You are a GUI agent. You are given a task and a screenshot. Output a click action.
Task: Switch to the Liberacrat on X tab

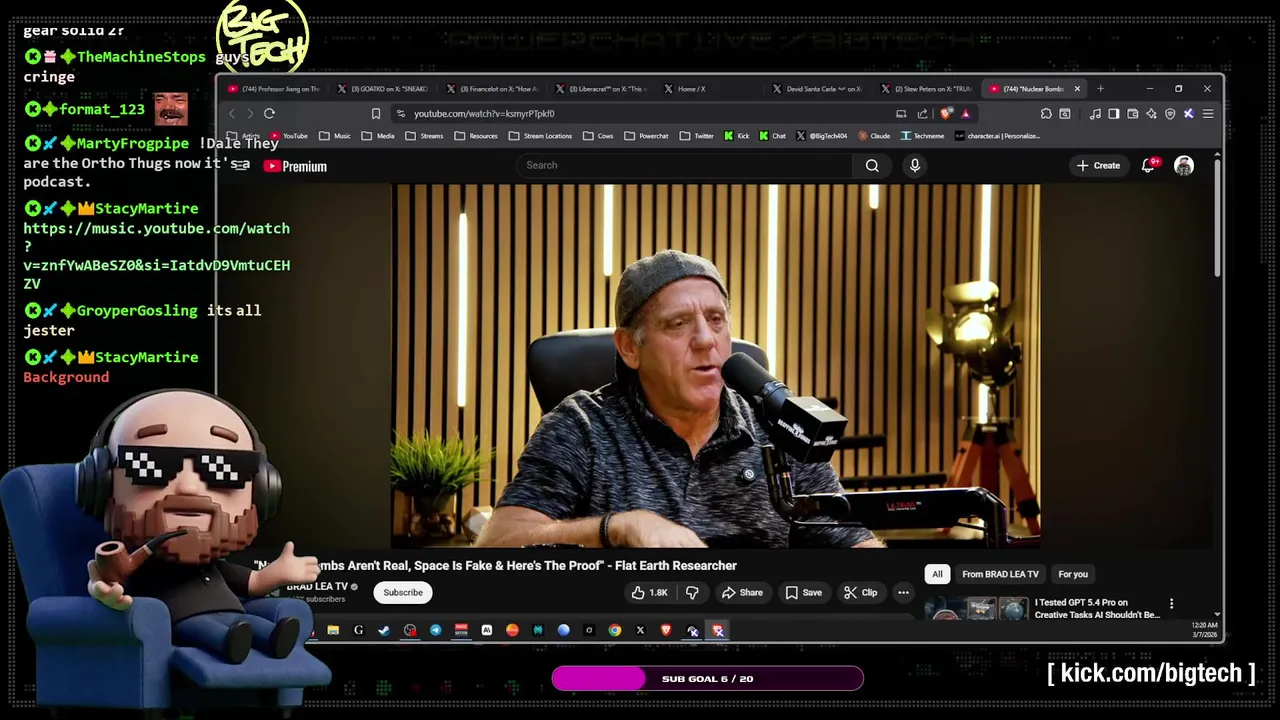pos(601,89)
